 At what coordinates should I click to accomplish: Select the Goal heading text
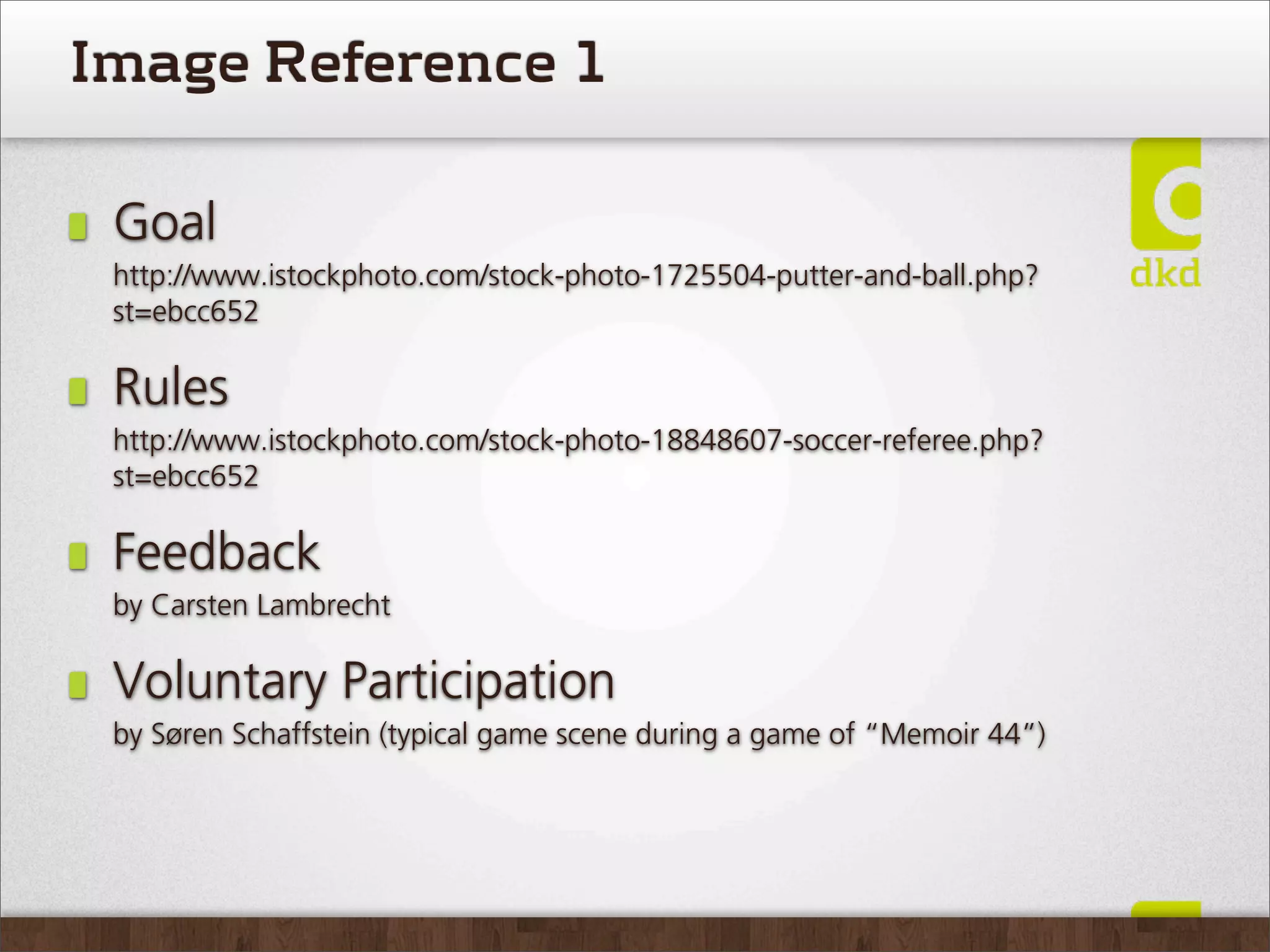pyautogui.click(x=165, y=222)
